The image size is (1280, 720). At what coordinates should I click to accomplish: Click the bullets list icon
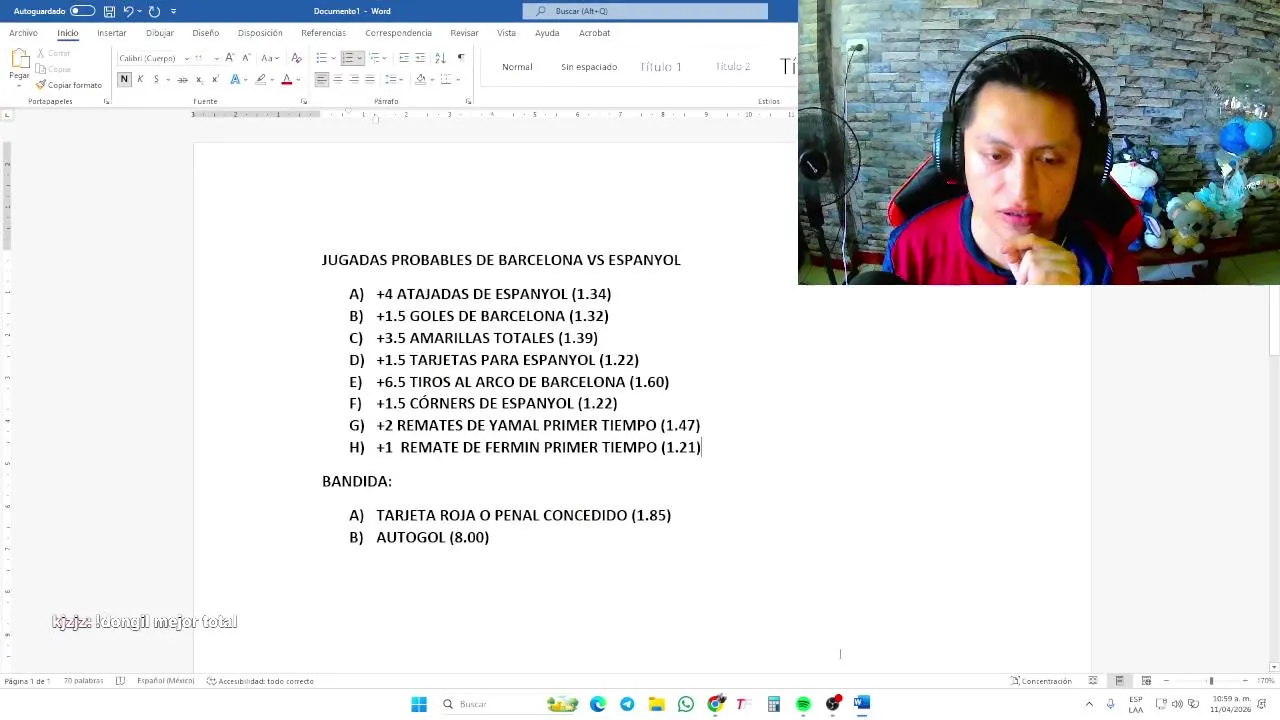(321, 58)
